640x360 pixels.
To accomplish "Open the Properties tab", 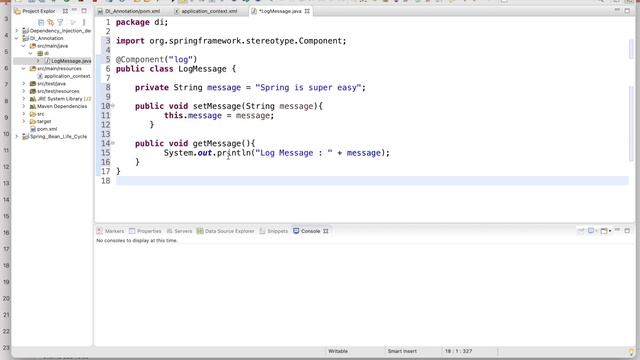I will (x=145, y=231).
